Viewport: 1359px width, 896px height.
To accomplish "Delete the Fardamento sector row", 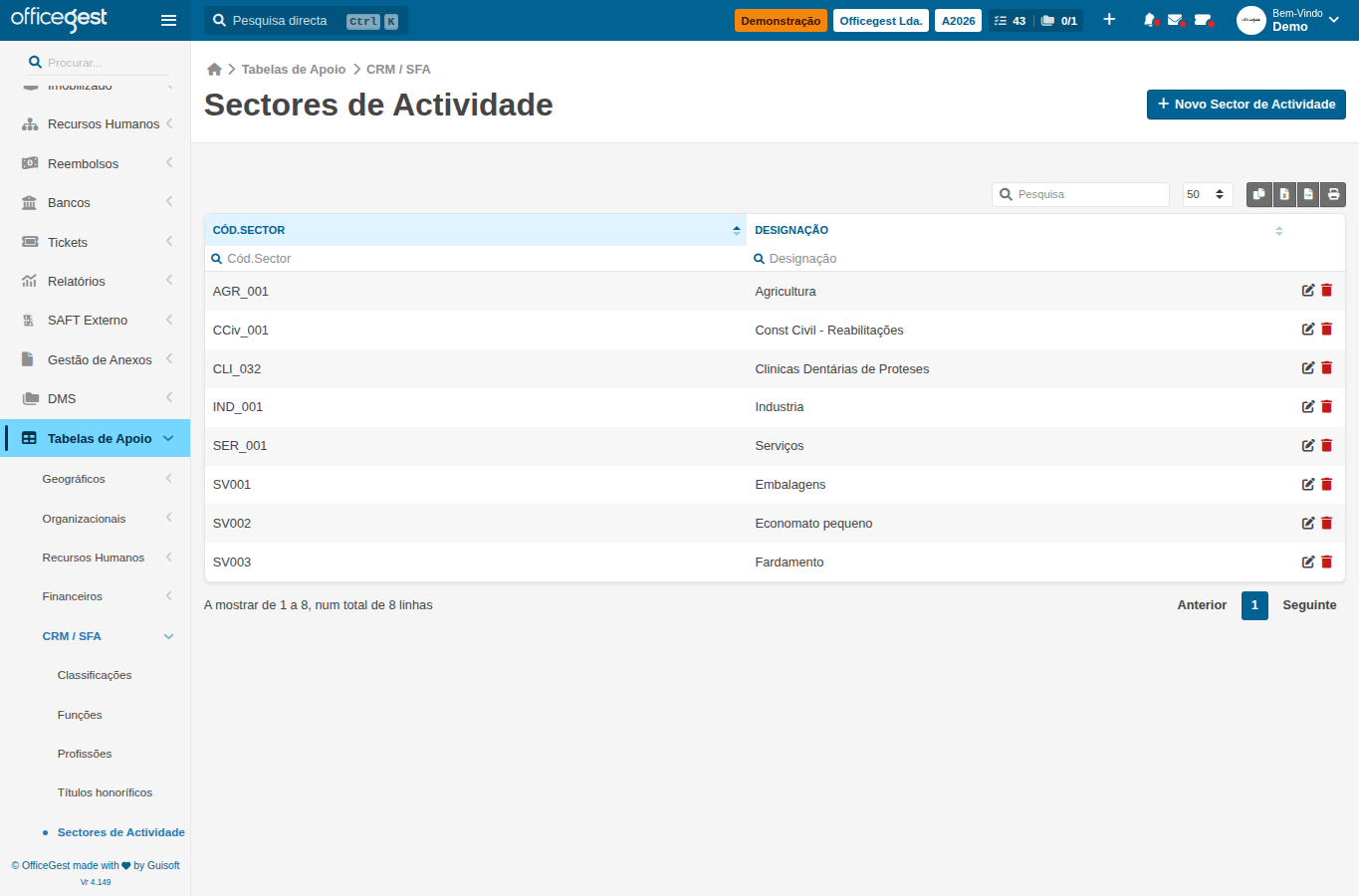I will (1326, 561).
